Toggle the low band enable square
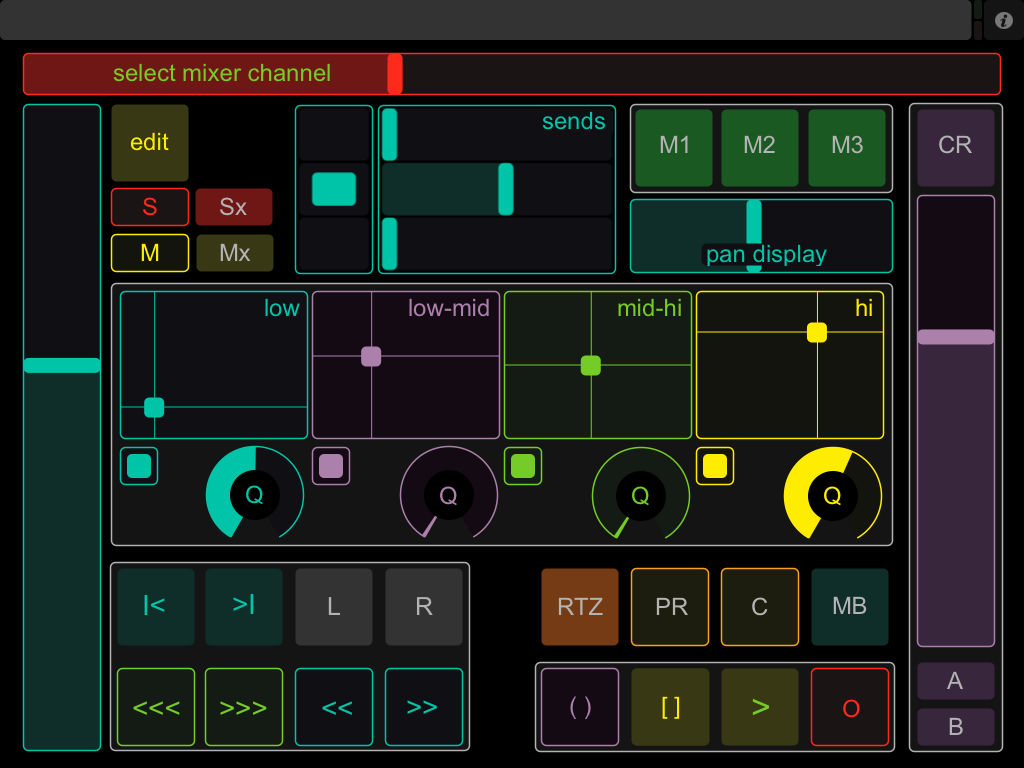 (x=139, y=466)
